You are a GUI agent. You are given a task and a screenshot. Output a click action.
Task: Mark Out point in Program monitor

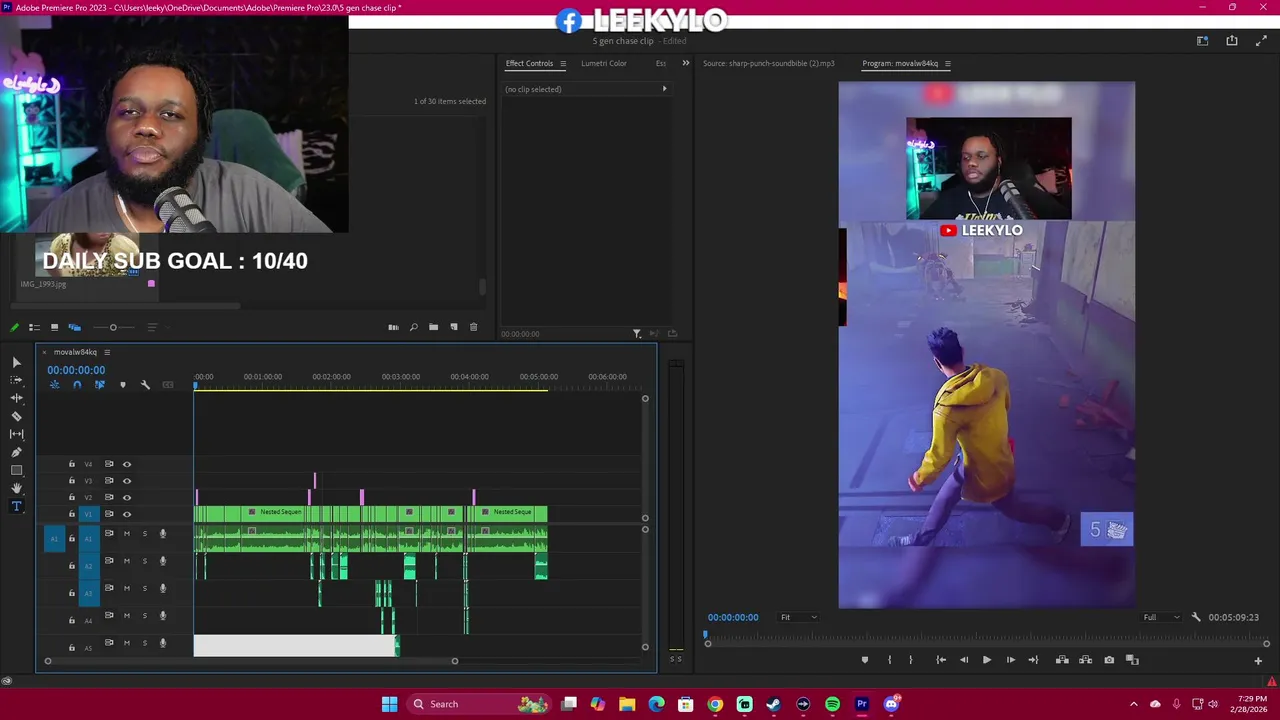coord(910,660)
